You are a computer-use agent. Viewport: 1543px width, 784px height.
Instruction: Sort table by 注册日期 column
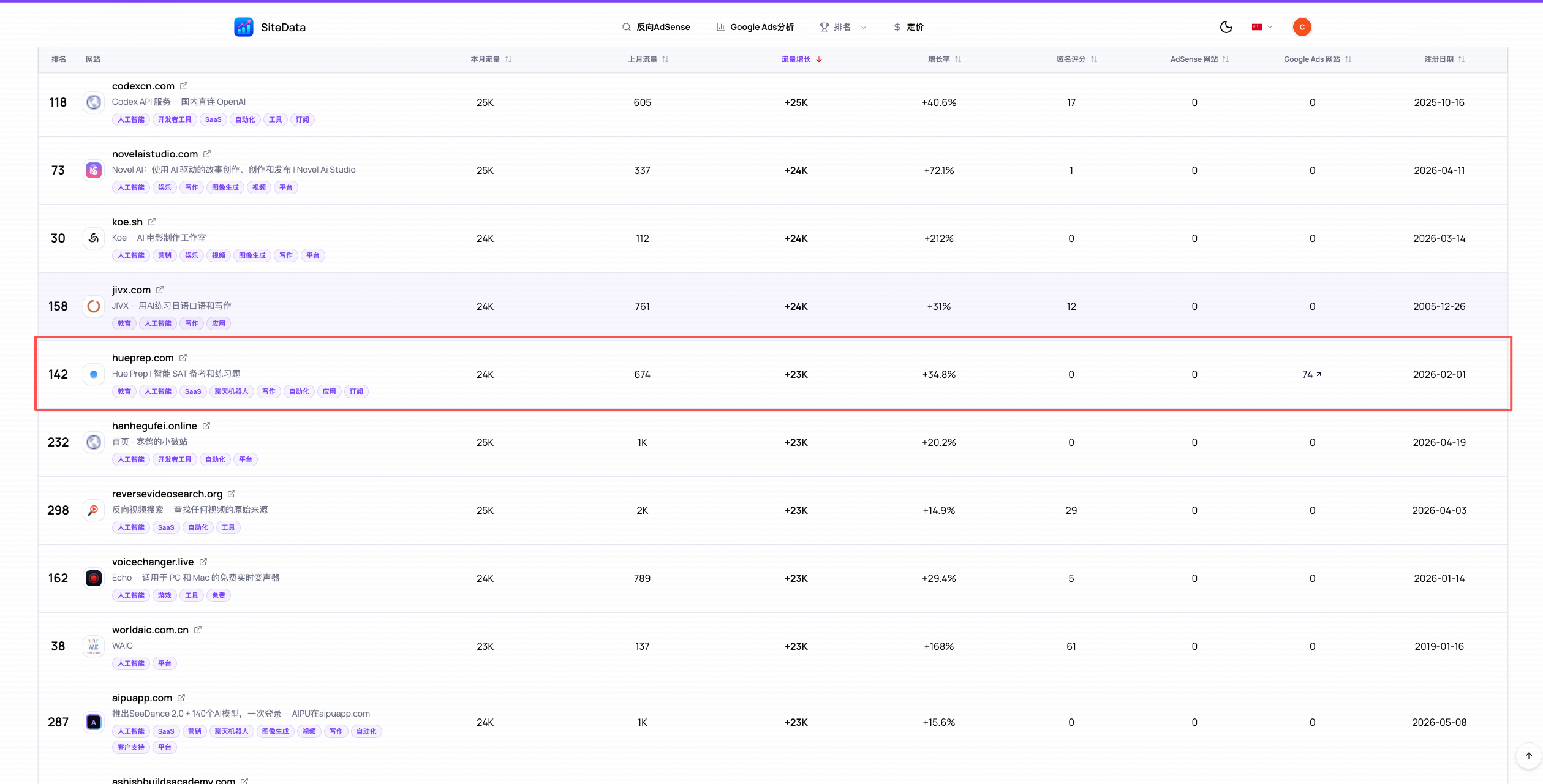click(1444, 59)
